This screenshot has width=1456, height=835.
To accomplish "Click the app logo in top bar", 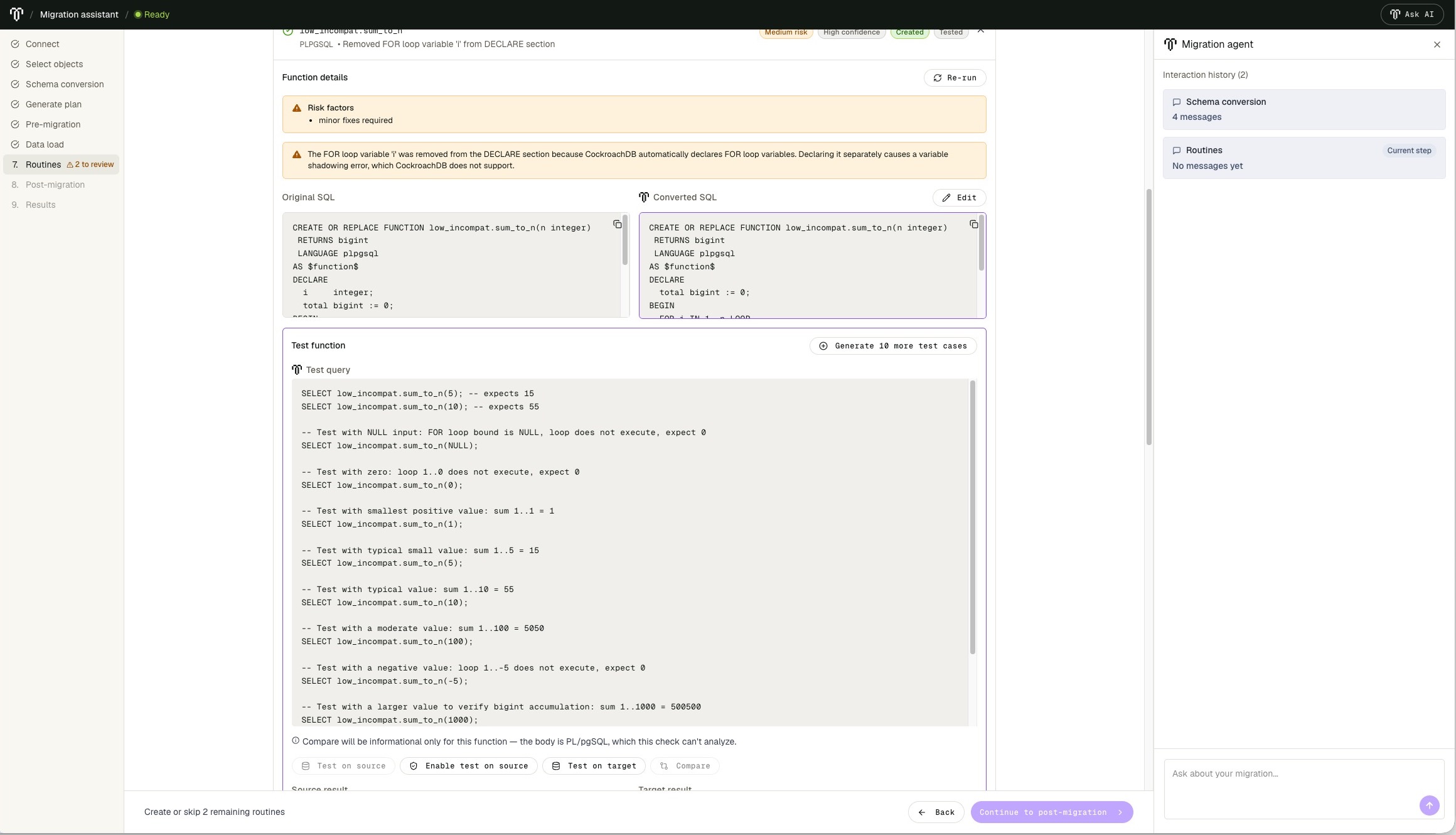I will (16, 14).
